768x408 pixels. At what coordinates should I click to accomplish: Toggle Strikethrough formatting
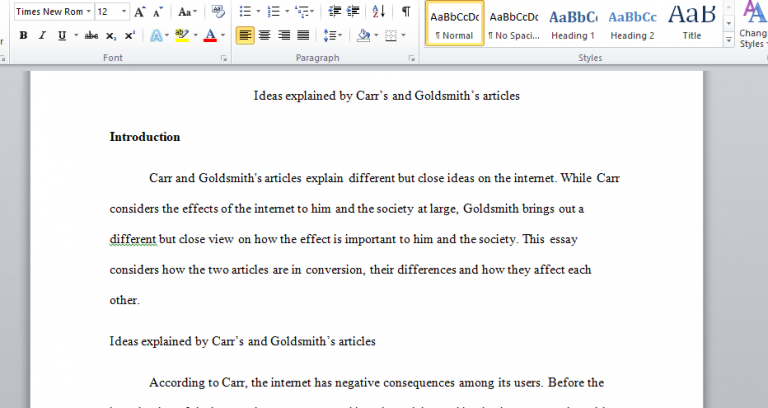(x=92, y=36)
